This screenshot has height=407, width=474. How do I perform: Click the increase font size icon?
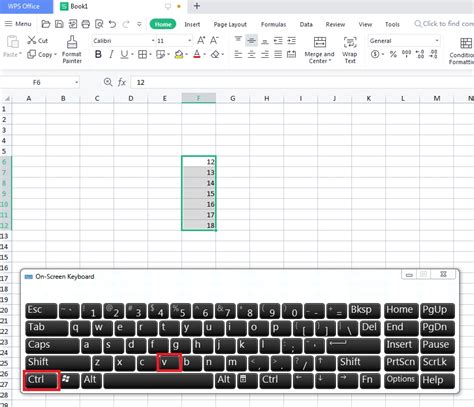pos(201,41)
